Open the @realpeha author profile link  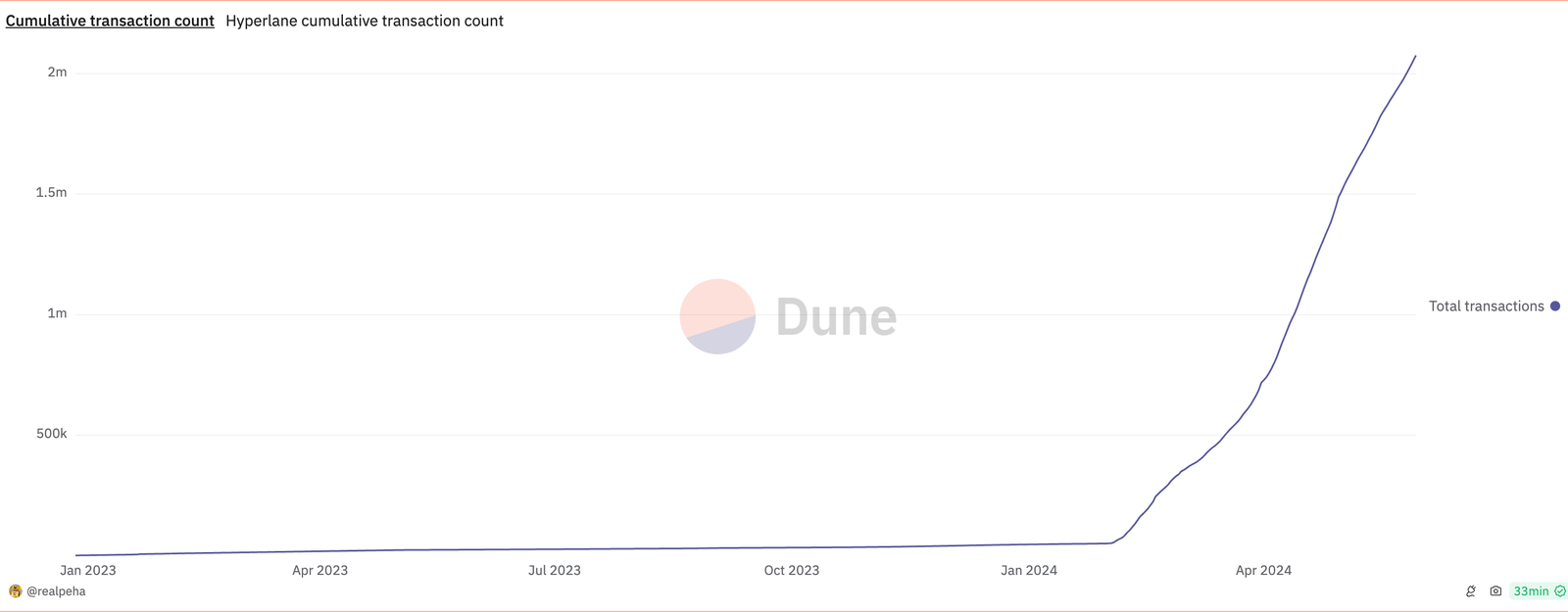[x=56, y=591]
